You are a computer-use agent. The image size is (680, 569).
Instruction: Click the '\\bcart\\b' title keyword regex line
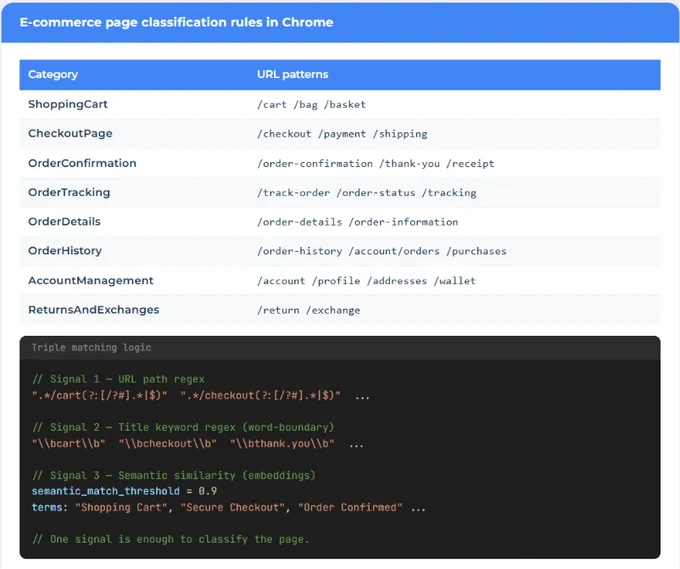click(x=198, y=444)
